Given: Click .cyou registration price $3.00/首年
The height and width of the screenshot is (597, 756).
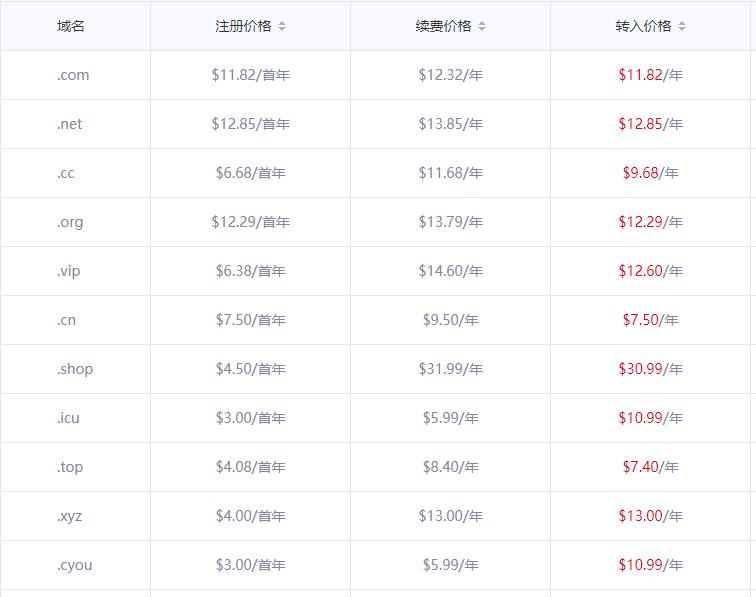Looking at the screenshot, I should [x=251, y=565].
